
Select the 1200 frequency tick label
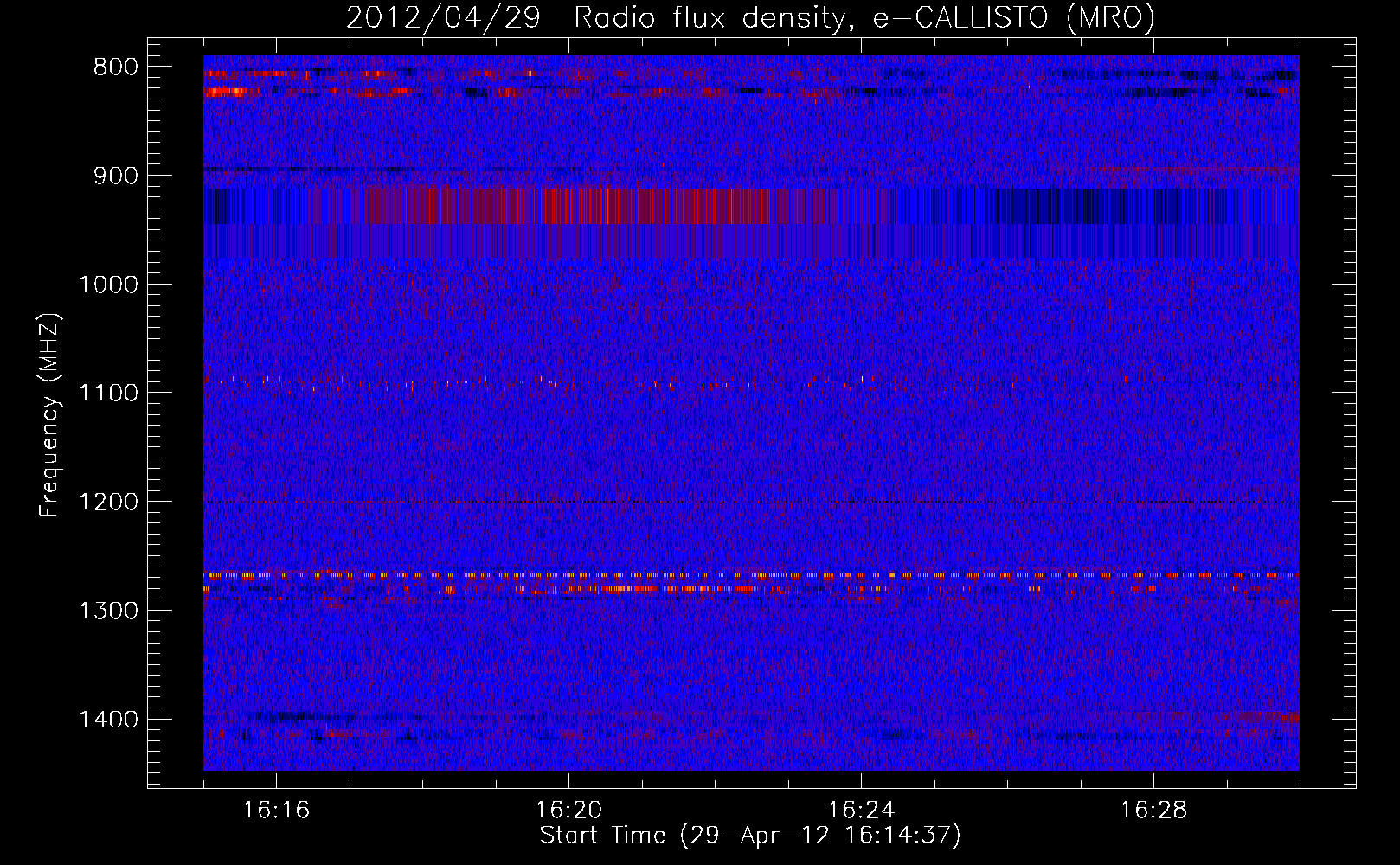point(109,502)
